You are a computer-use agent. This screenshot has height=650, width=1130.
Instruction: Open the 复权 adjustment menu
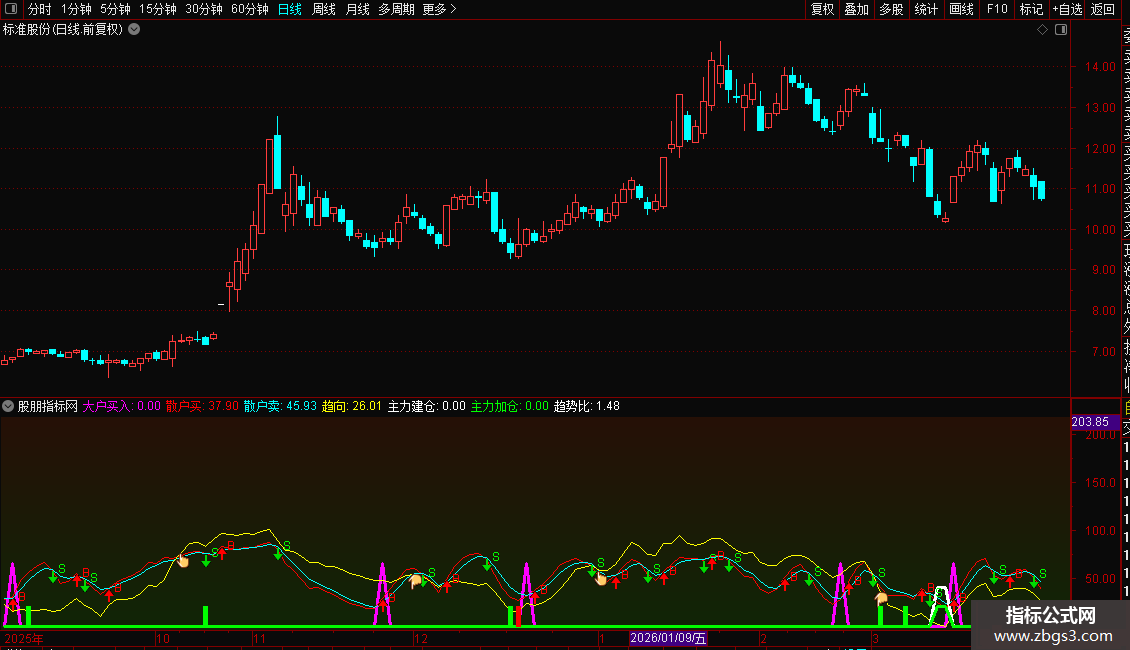point(822,9)
